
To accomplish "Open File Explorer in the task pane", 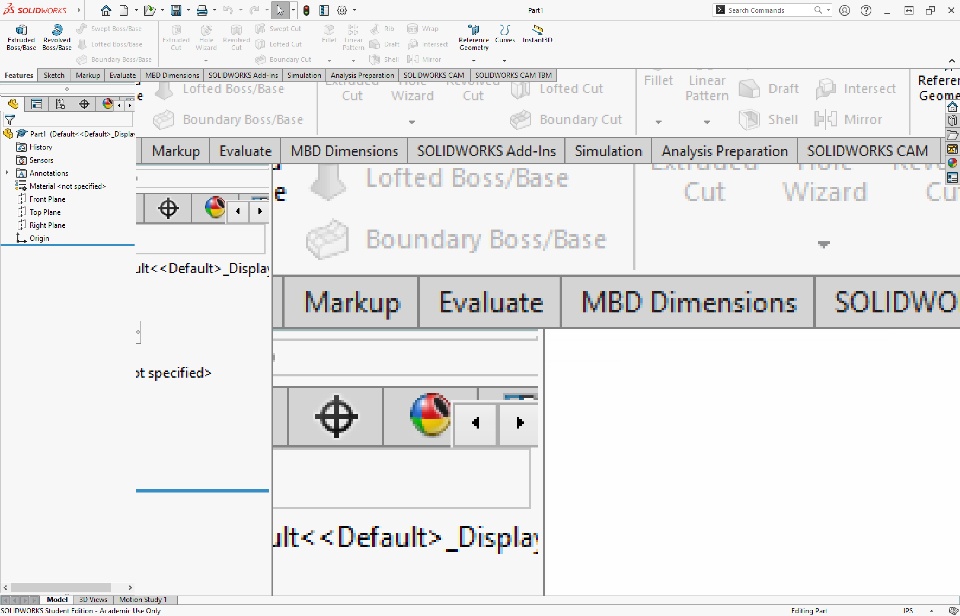I will tap(952, 135).
